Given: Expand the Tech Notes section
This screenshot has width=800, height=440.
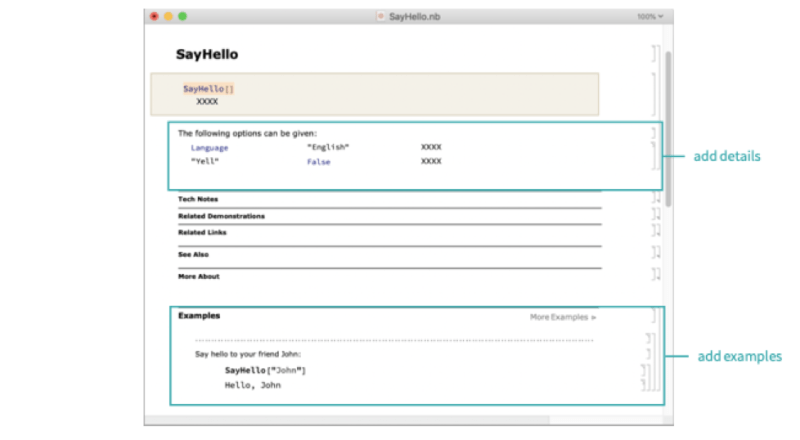Looking at the screenshot, I should tap(198, 199).
